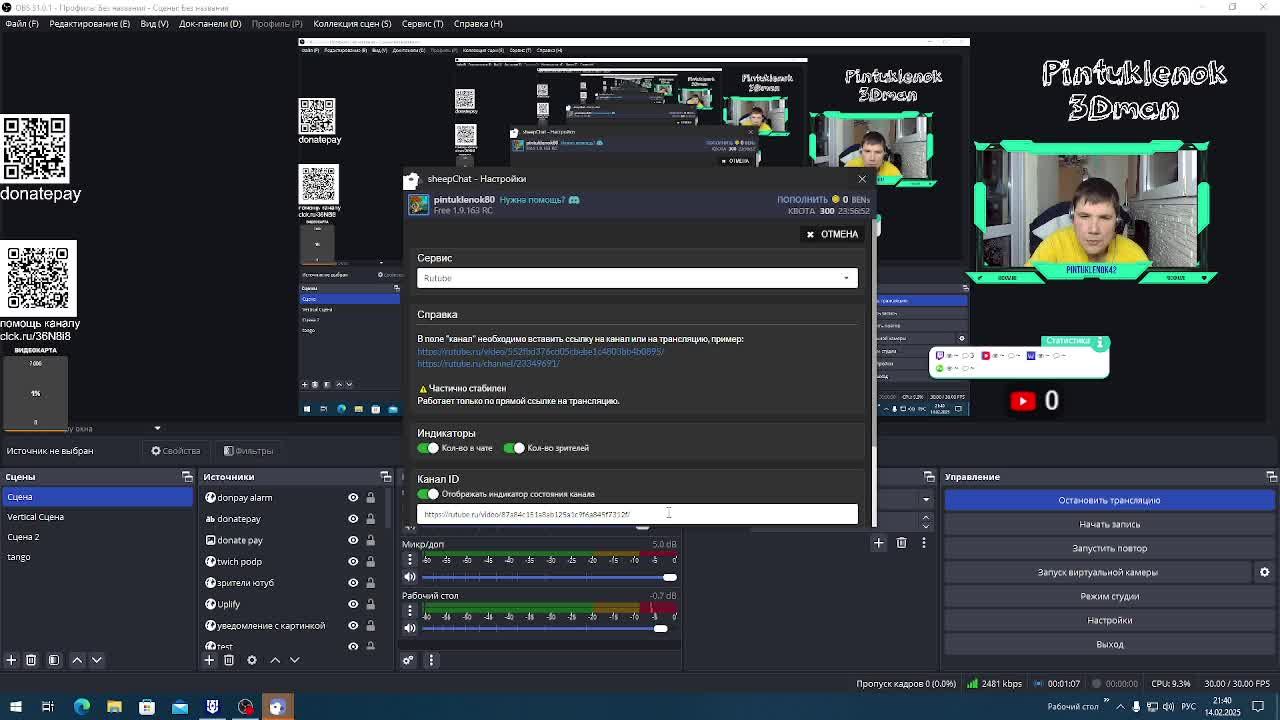
Task: Lock the donpay alarm source
Action: [370, 498]
